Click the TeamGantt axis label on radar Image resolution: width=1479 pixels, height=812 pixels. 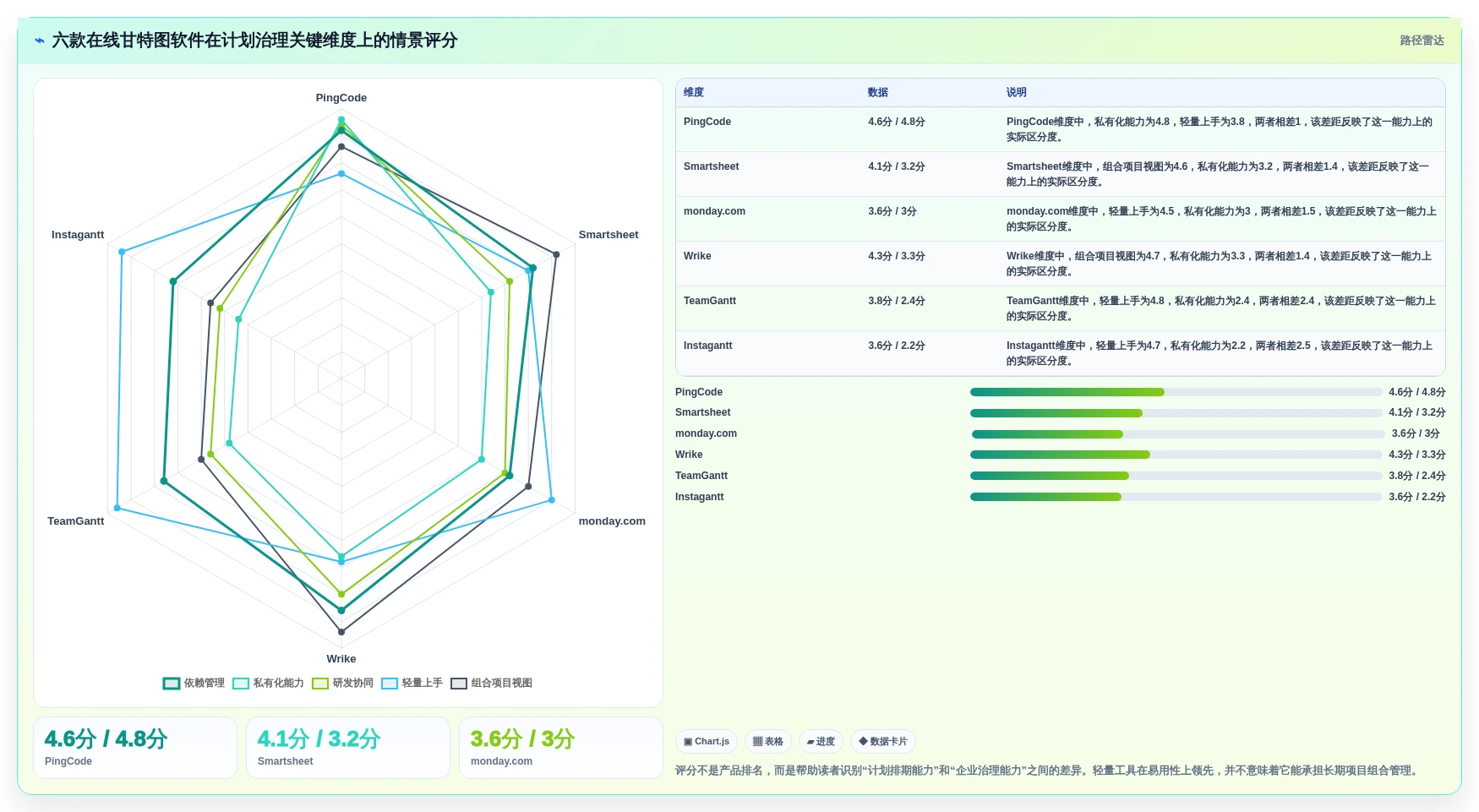click(76, 521)
